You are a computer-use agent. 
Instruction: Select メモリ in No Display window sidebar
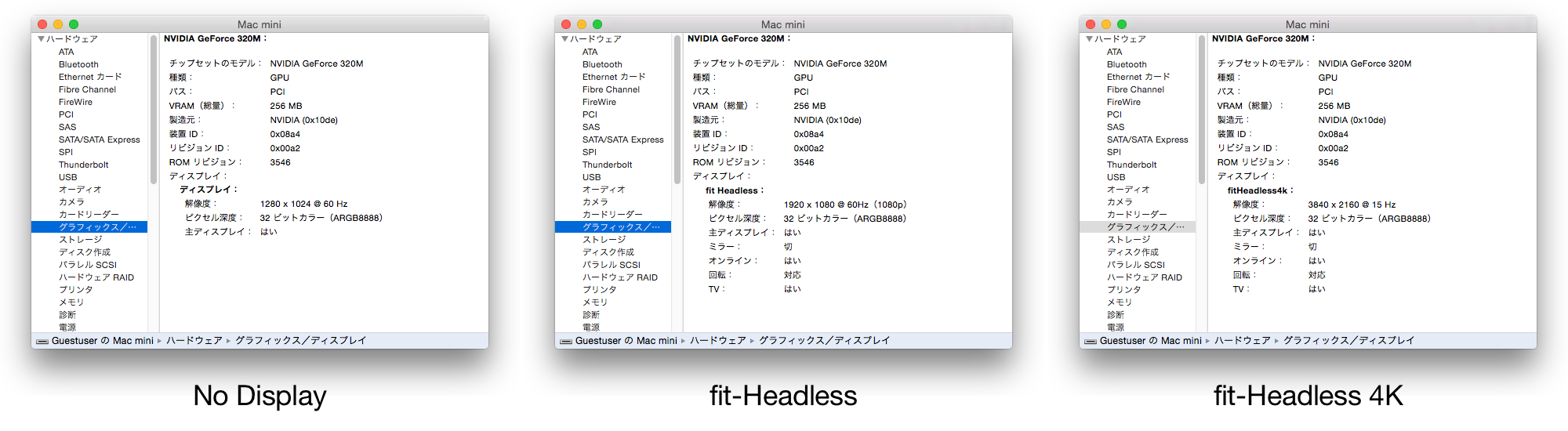(x=71, y=302)
